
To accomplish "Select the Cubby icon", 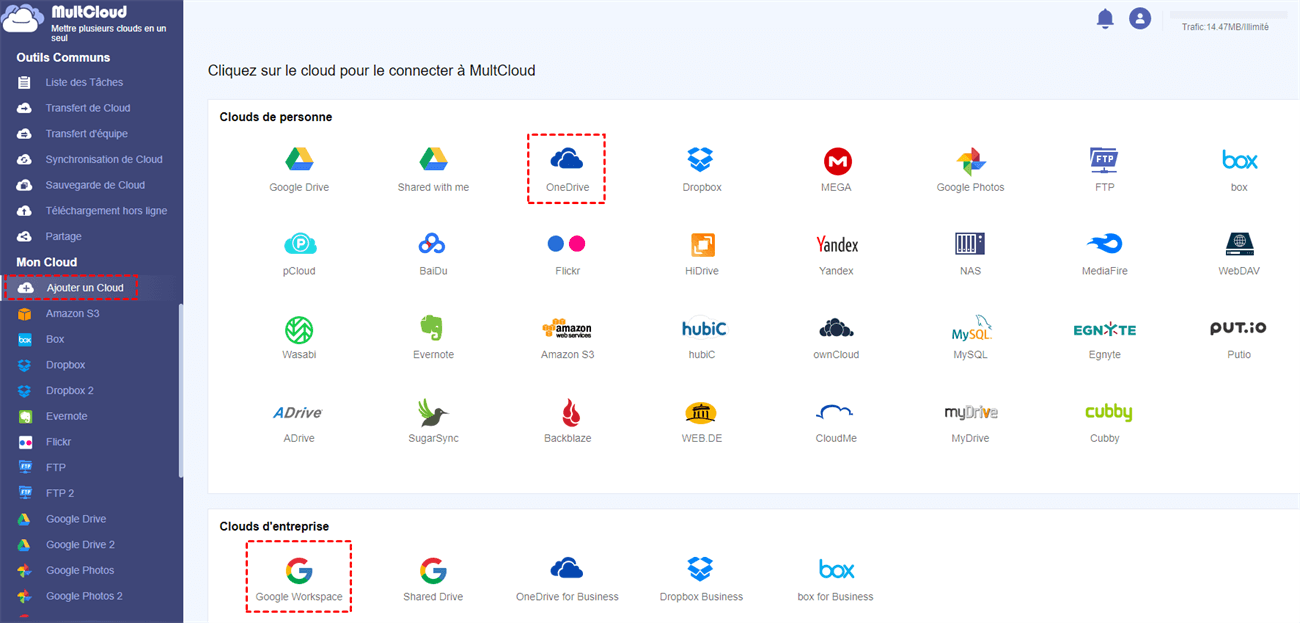I will 1108,412.
